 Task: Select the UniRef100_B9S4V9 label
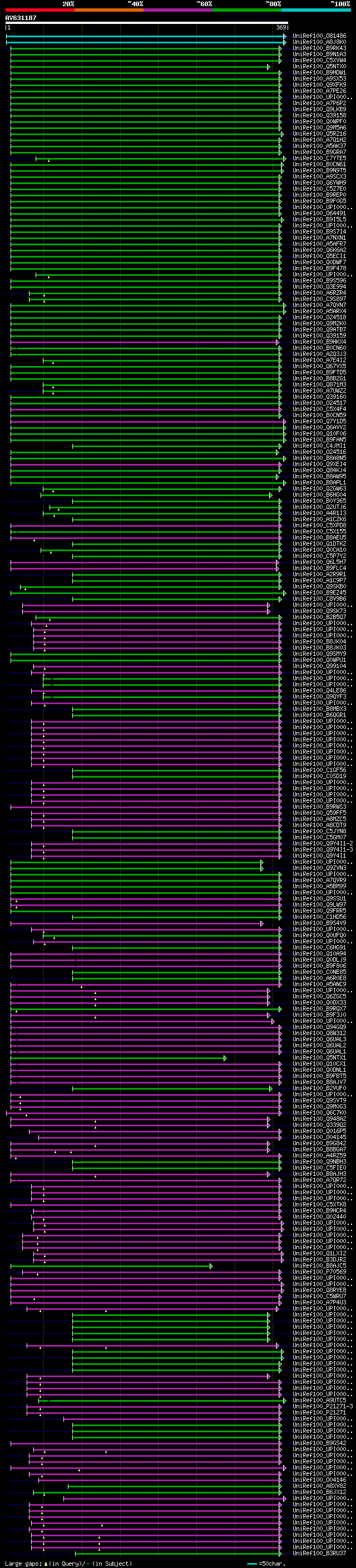[319, 923]
